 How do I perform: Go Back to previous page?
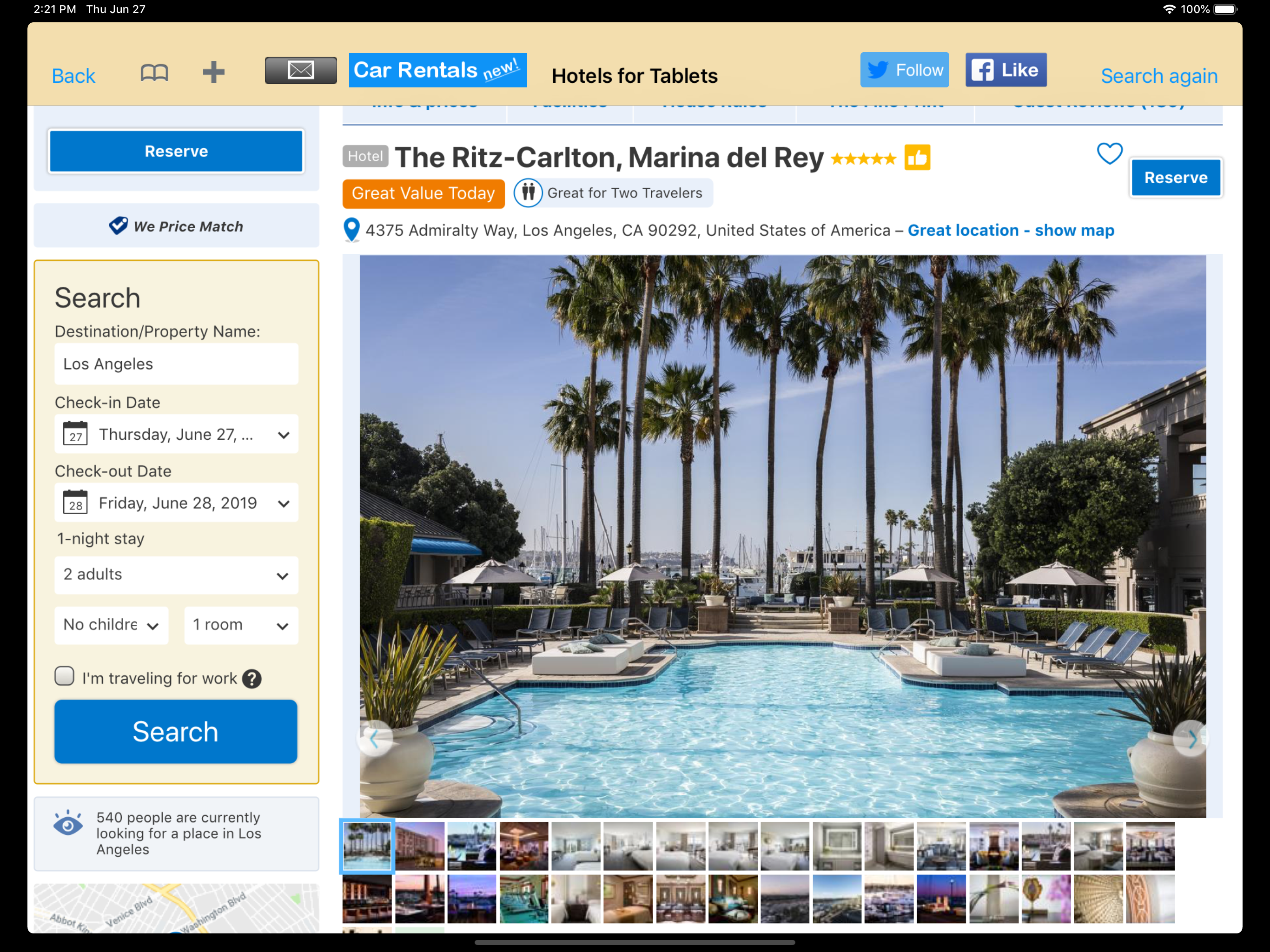pos(73,76)
